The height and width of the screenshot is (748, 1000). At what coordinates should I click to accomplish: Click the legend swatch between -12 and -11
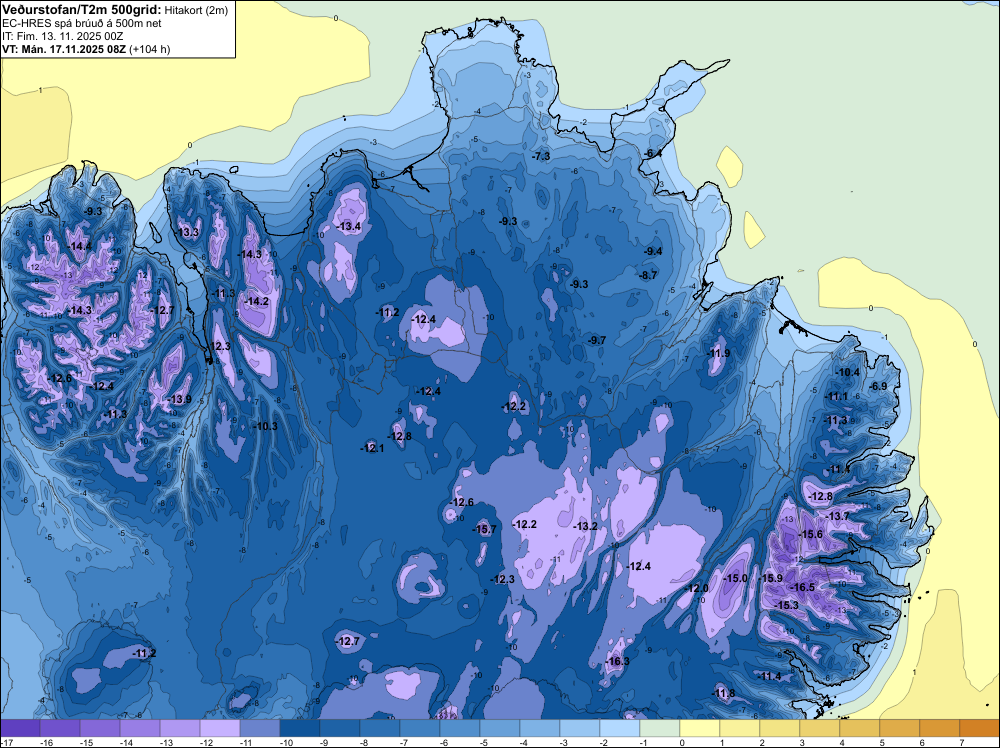tap(220, 728)
